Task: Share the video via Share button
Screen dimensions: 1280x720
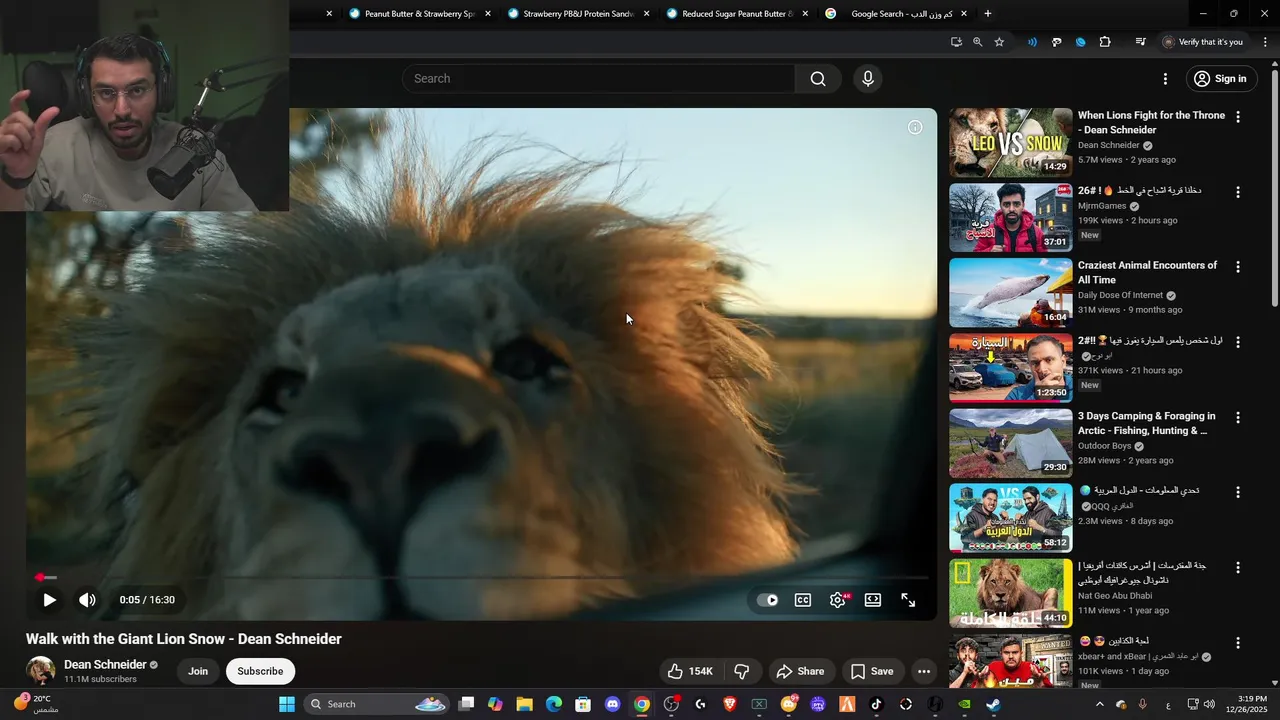Action: click(x=801, y=671)
